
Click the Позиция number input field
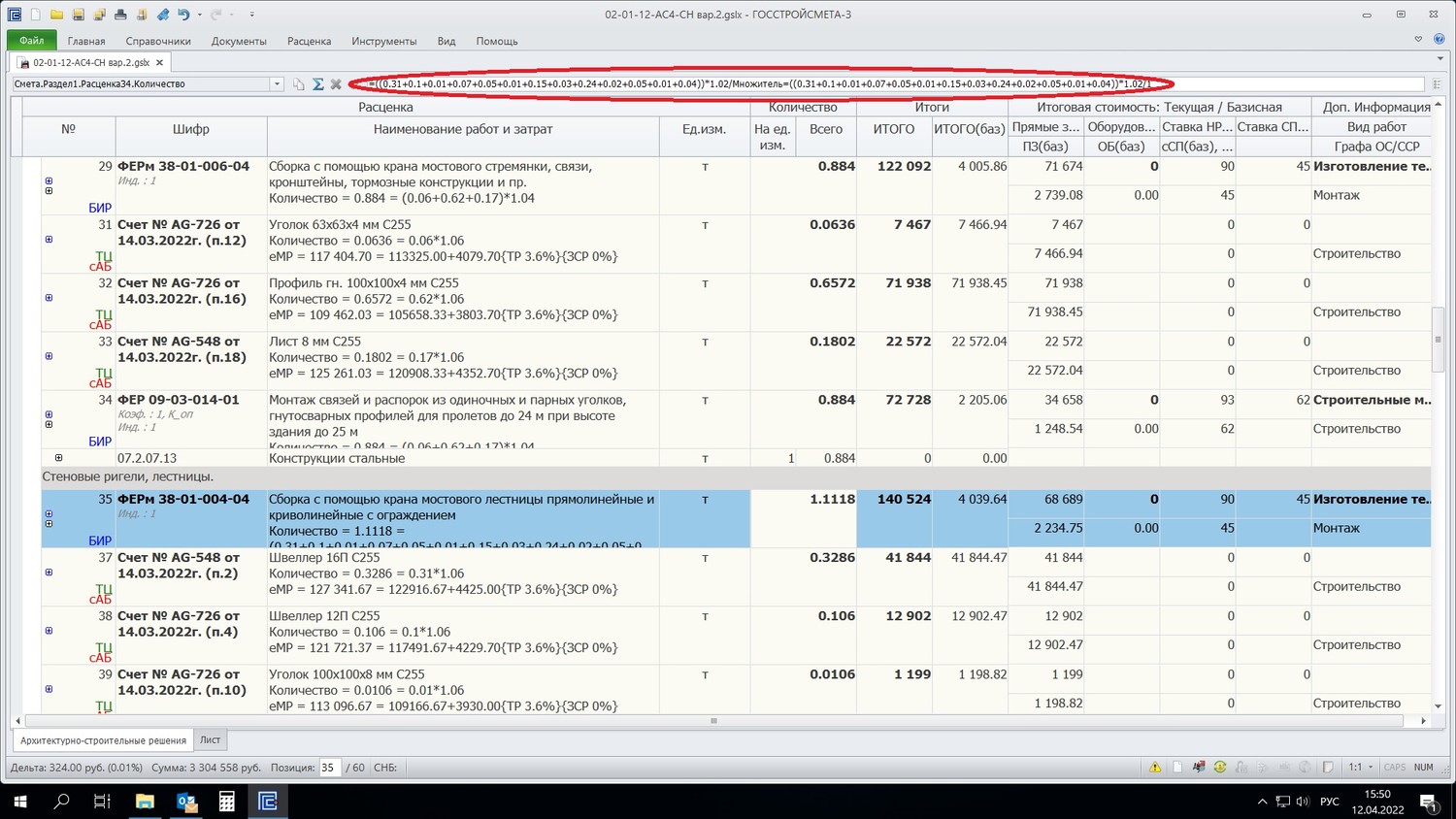tap(330, 768)
